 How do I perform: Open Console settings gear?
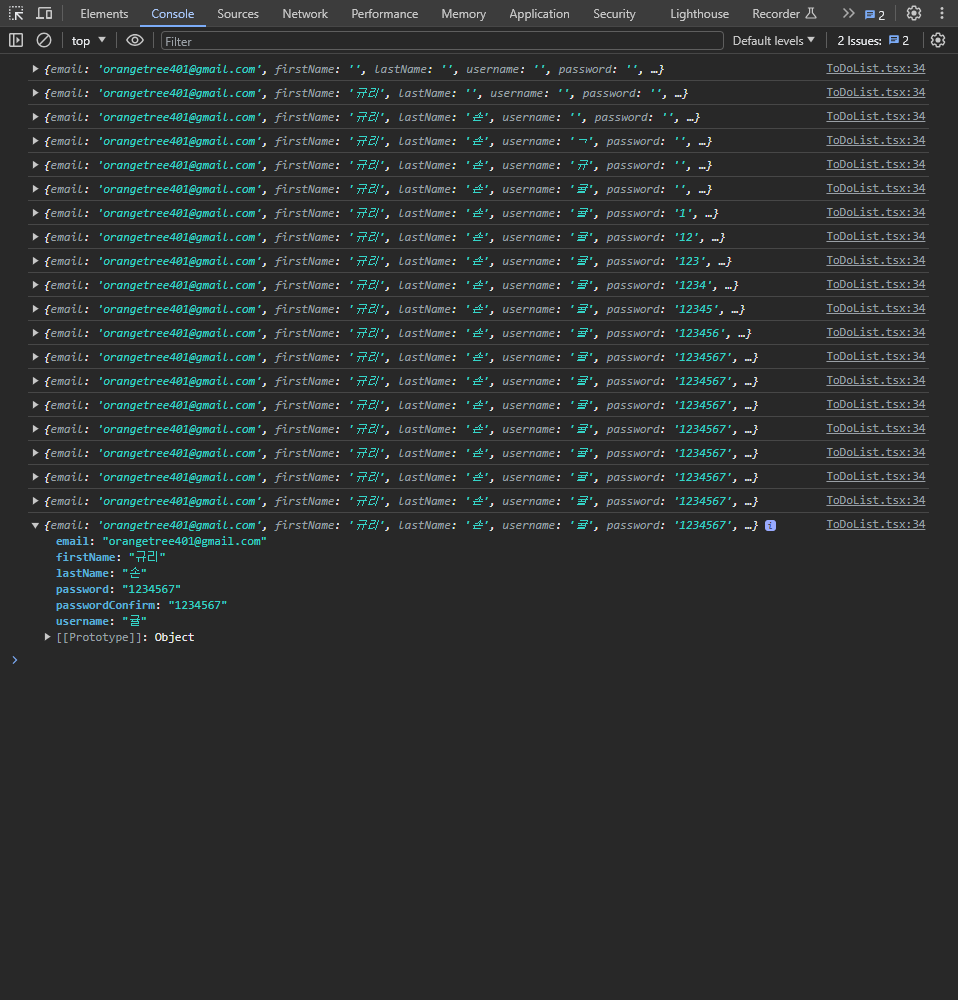938,41
